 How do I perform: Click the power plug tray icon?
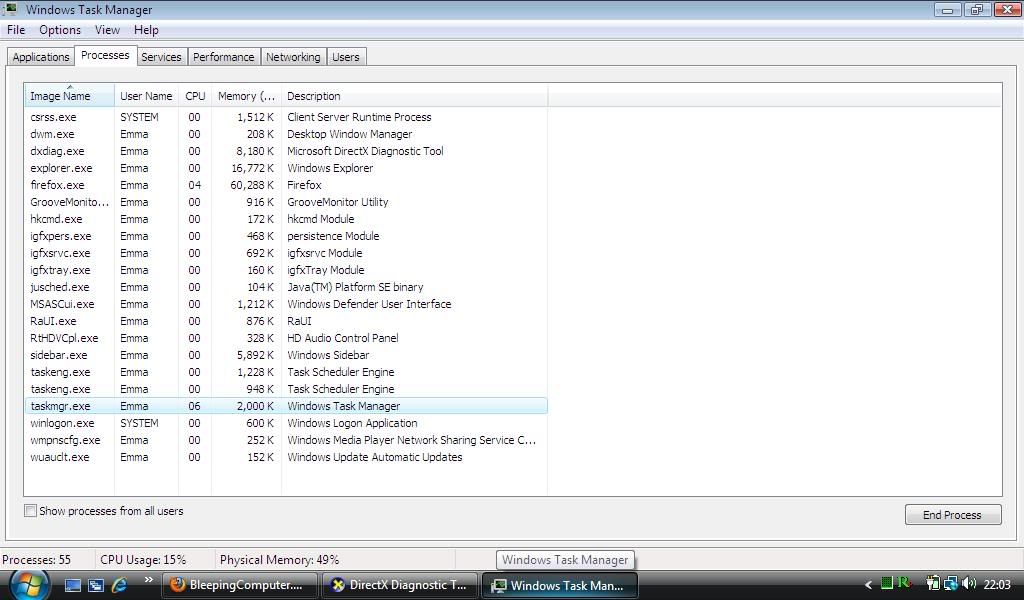pyautogui.click(x=933, y=583)
